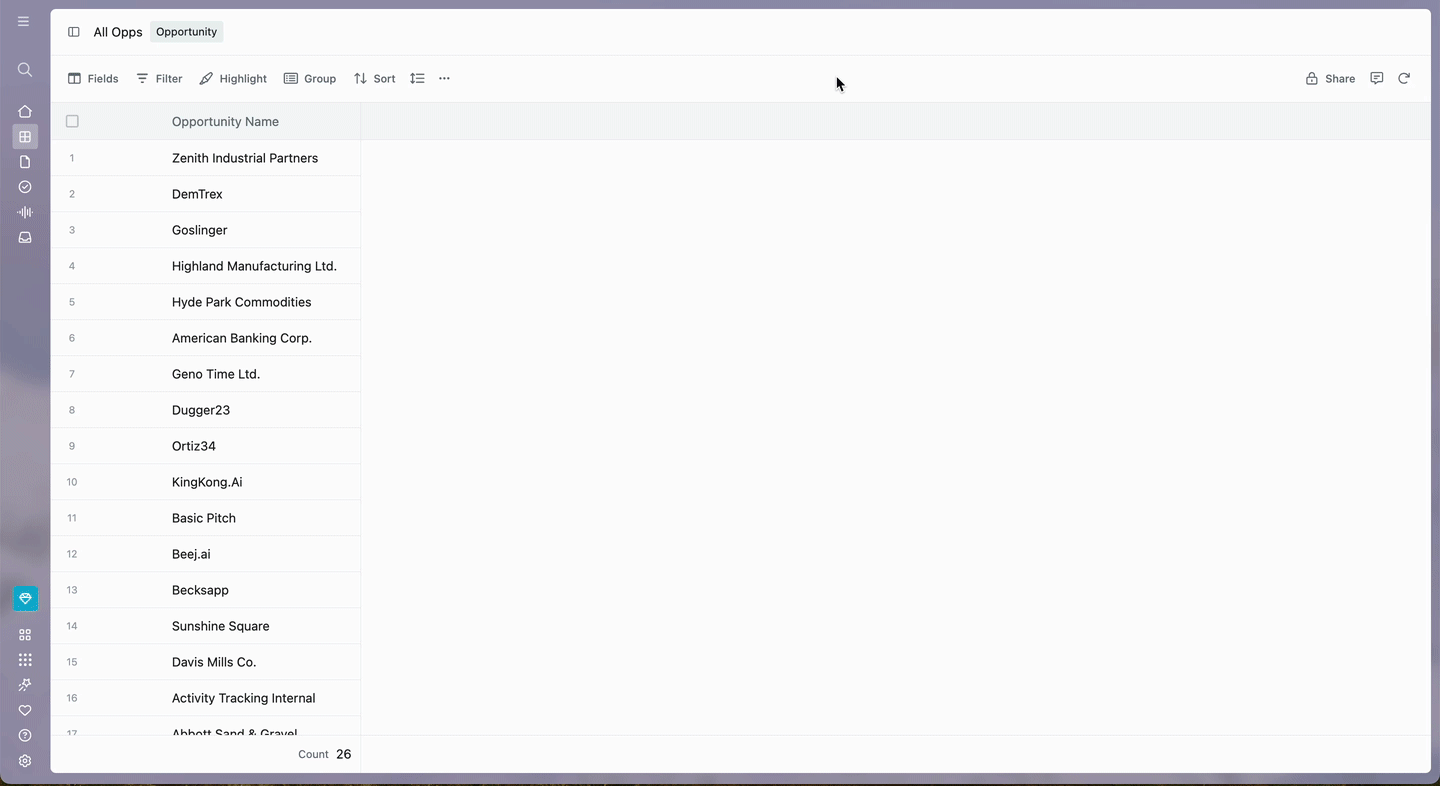Viewport: 1440px width, 786px height.
Task: Open the Group options
Action: tap(310, 78)
